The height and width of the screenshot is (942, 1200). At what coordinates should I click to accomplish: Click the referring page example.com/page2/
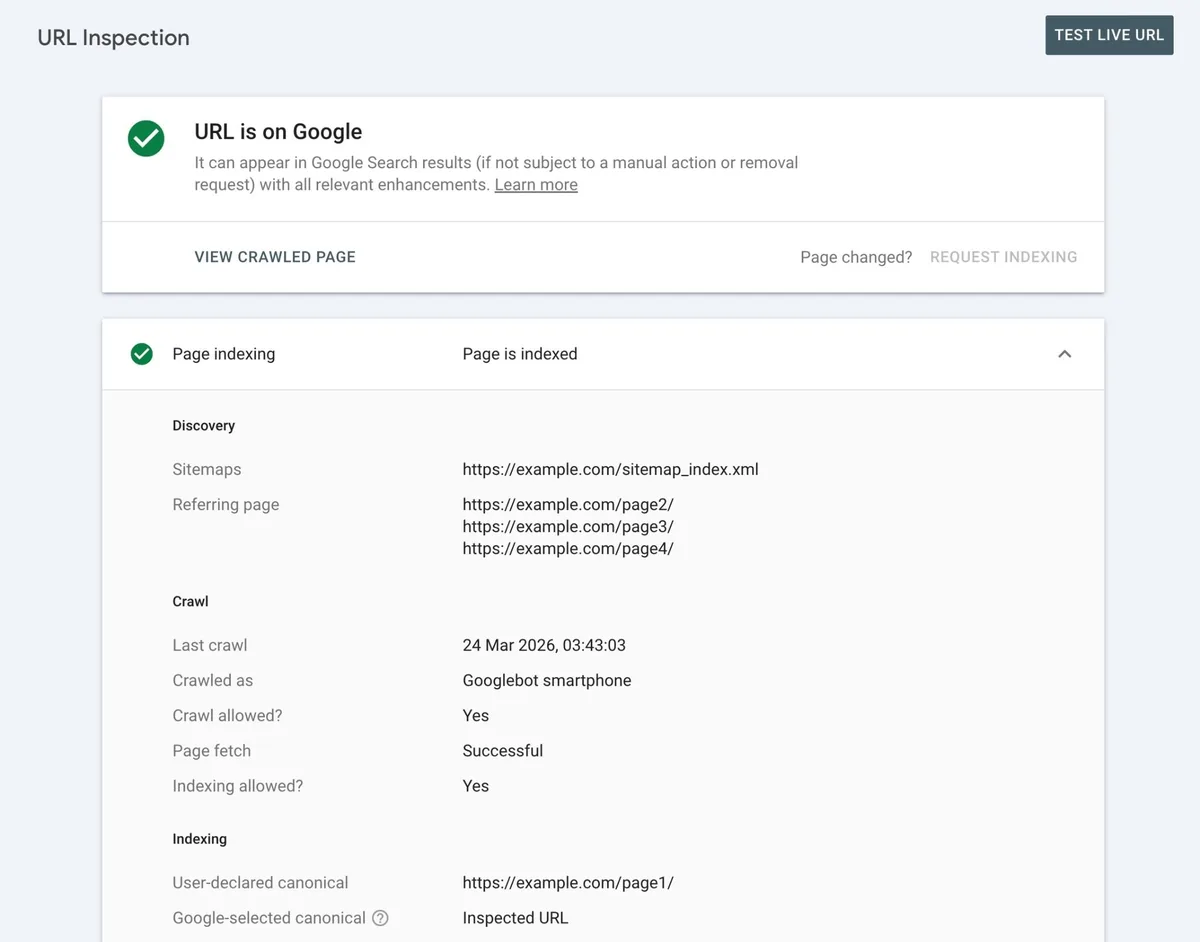coord(568,504)
